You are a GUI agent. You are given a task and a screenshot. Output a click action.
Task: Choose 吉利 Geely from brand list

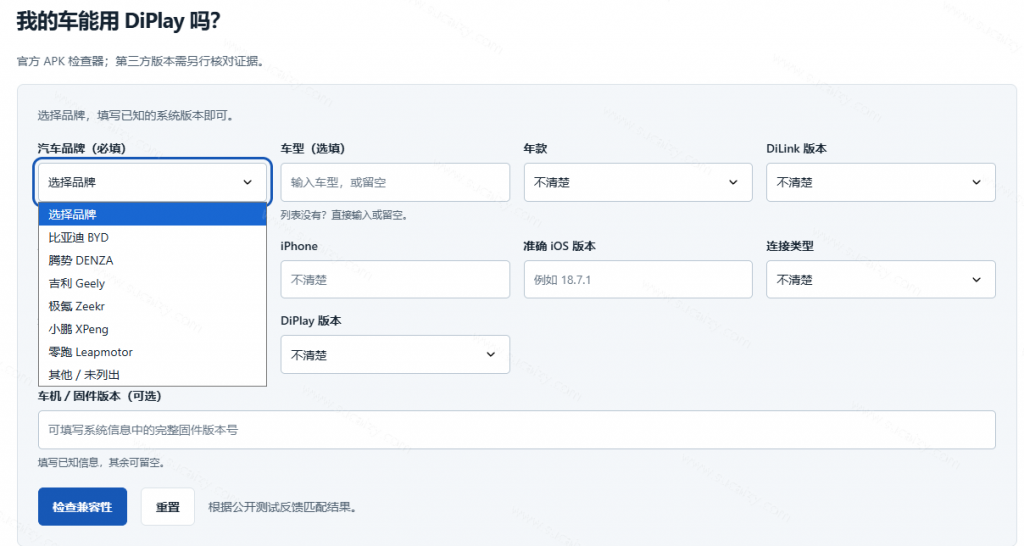[152, 283]
